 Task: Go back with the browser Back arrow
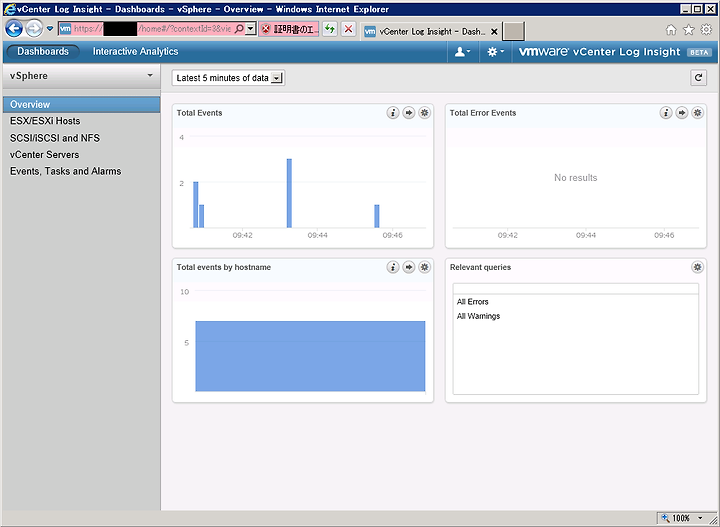click(x=14, y=29)
